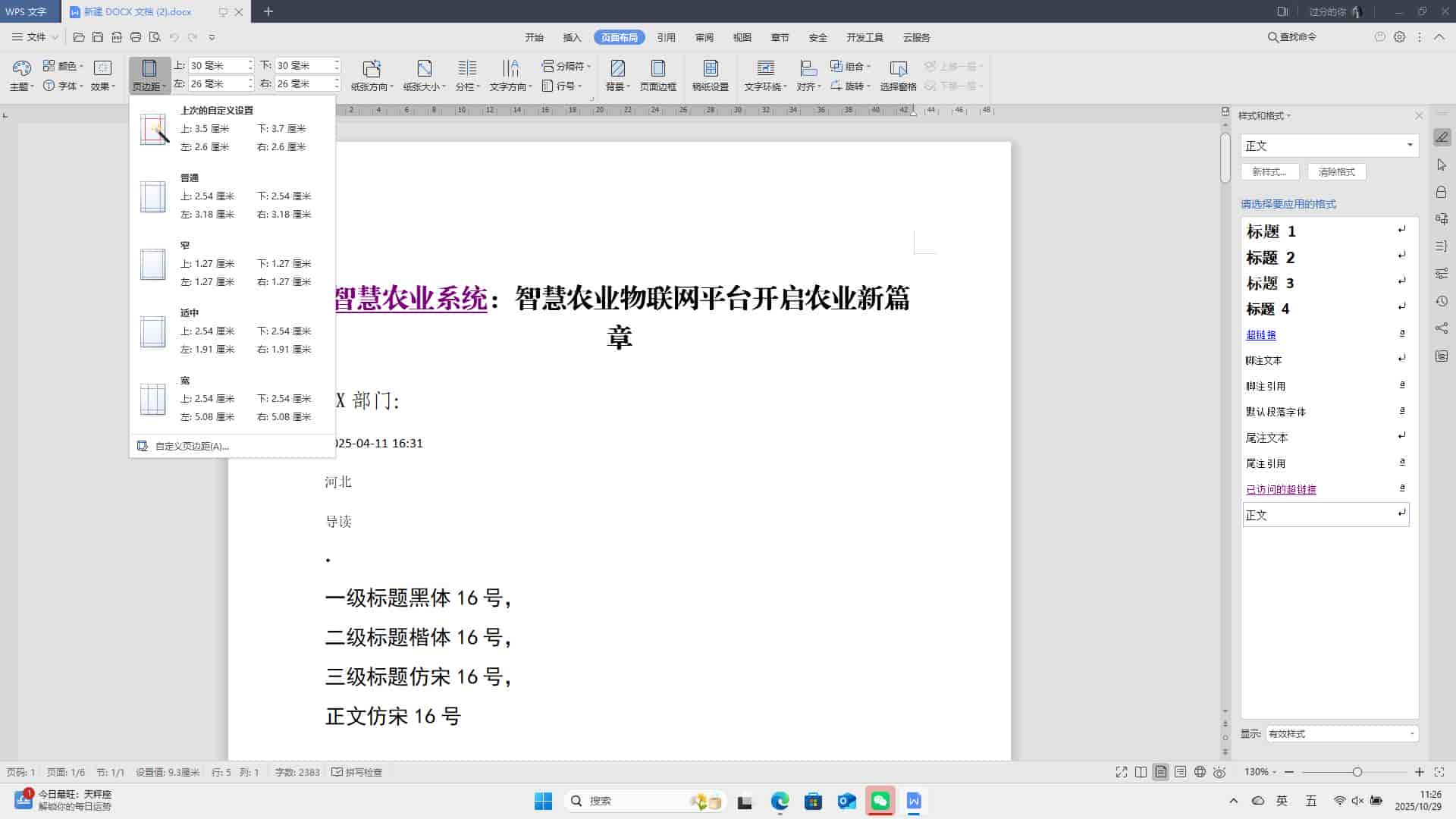Switch to the 插入 ribbon tab
1456x819 pixels.
572,37
